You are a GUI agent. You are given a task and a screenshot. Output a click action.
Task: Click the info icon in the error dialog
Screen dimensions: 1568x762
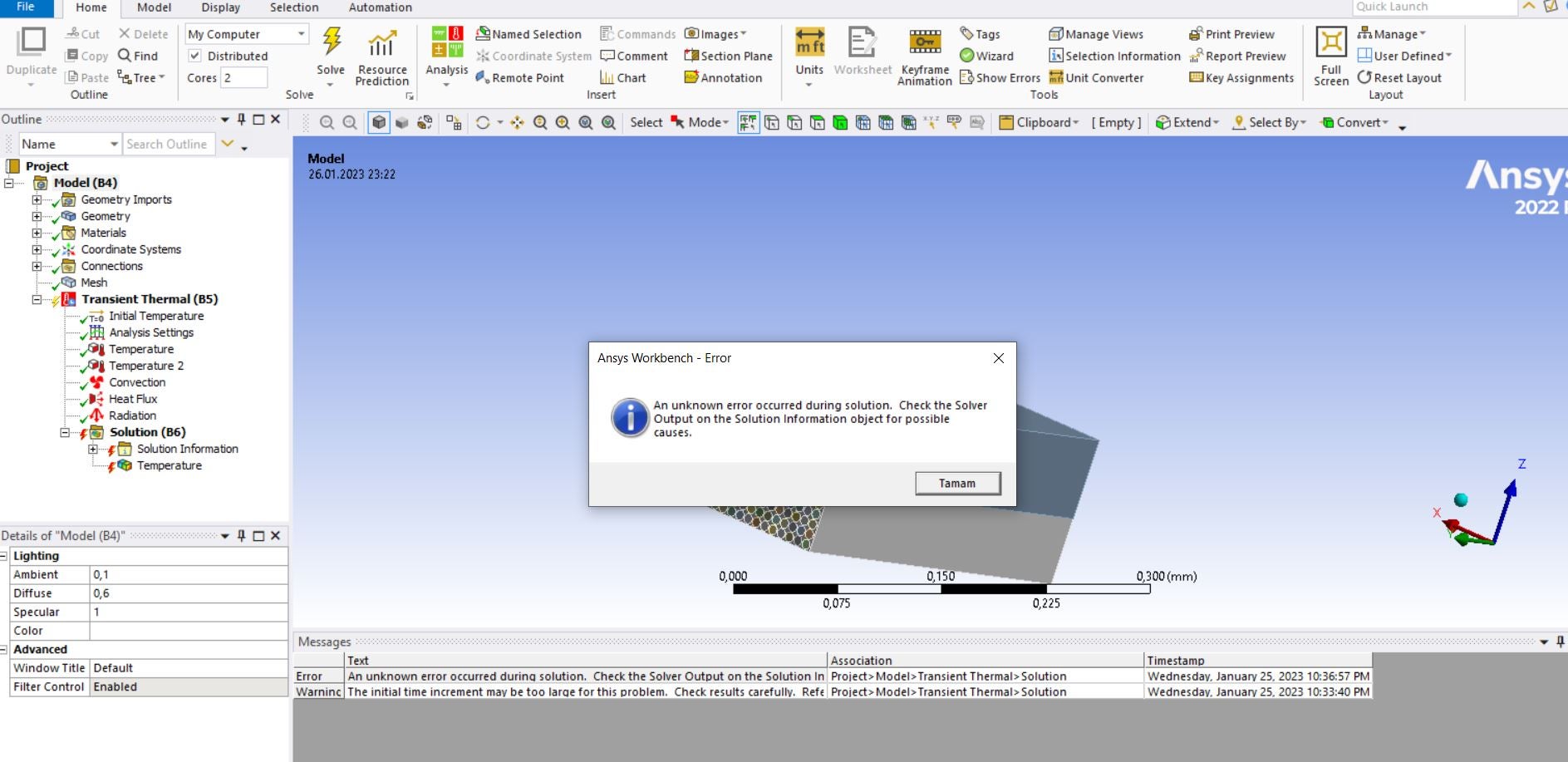(630, 417)
